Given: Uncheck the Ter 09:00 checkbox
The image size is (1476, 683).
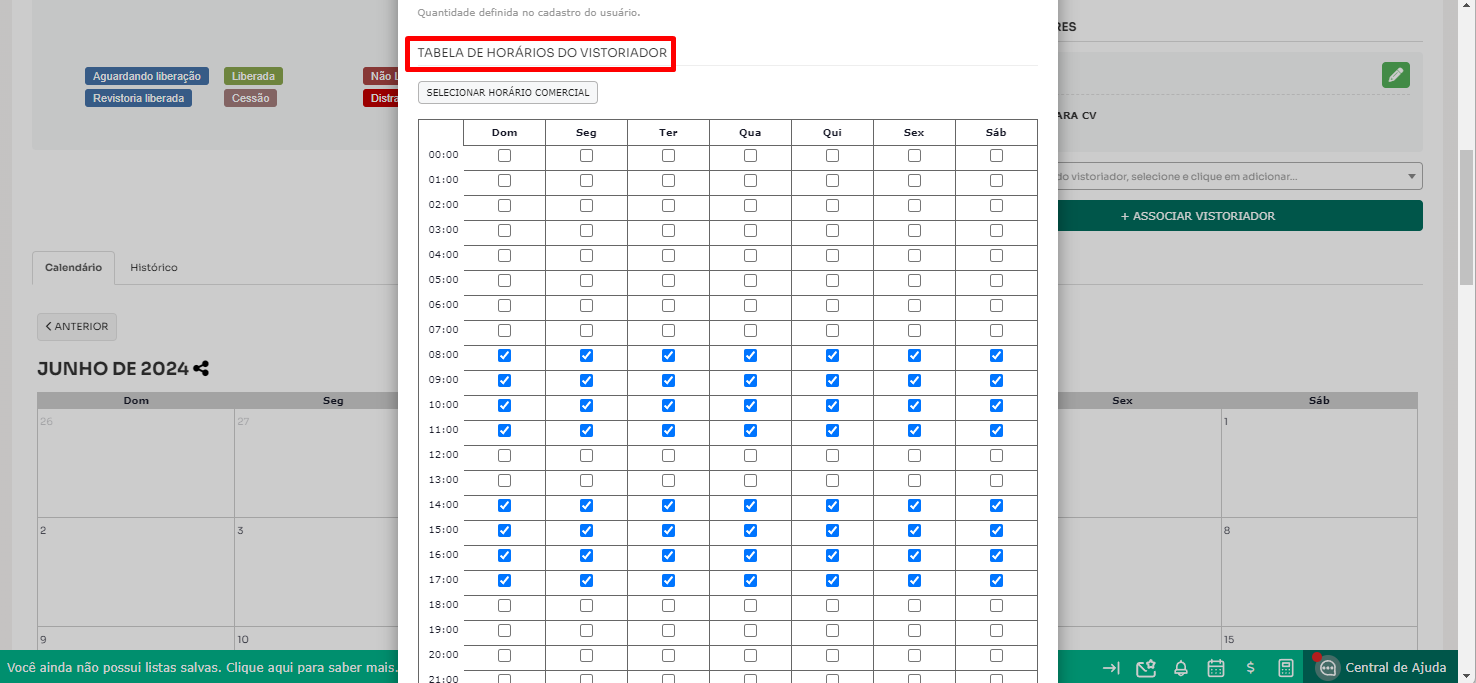Looking at the screenshot, I should click(x=668, y=380).
